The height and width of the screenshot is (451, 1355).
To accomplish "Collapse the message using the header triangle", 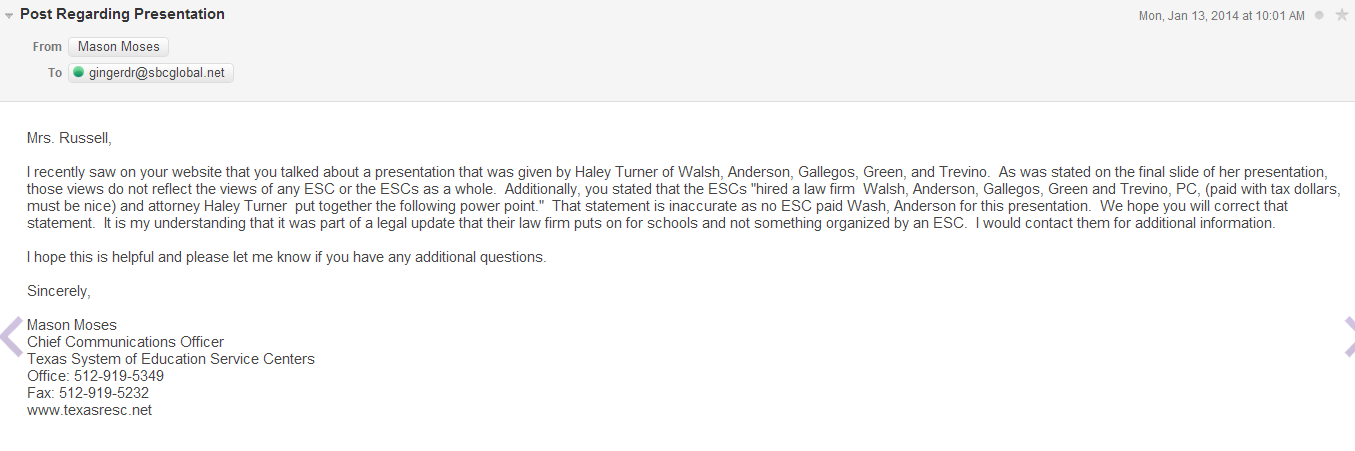I will (x=9, y=16).
